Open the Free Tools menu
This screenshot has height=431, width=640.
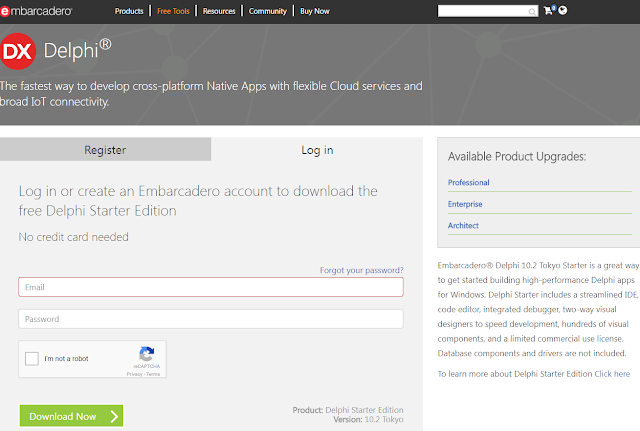(173, 11)
